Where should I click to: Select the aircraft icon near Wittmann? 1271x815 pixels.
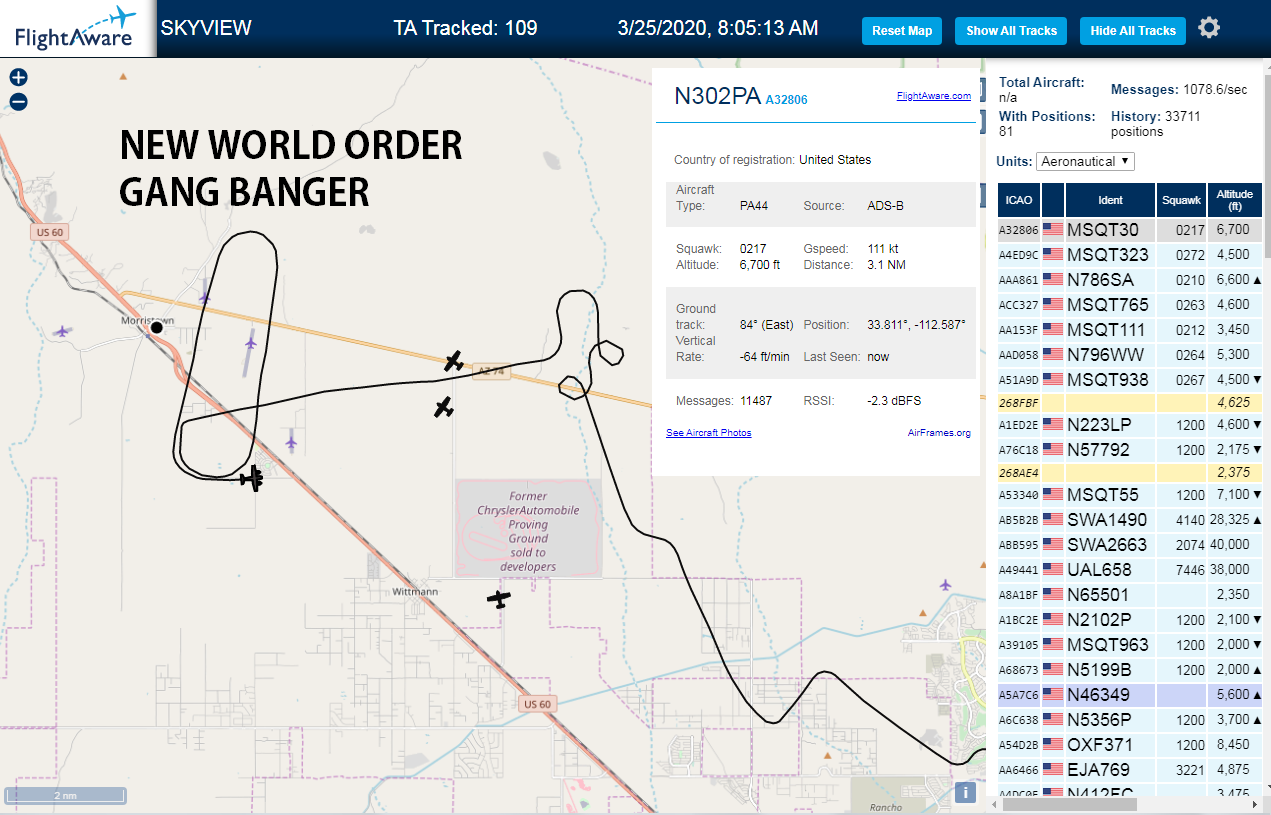pos(498,598)
